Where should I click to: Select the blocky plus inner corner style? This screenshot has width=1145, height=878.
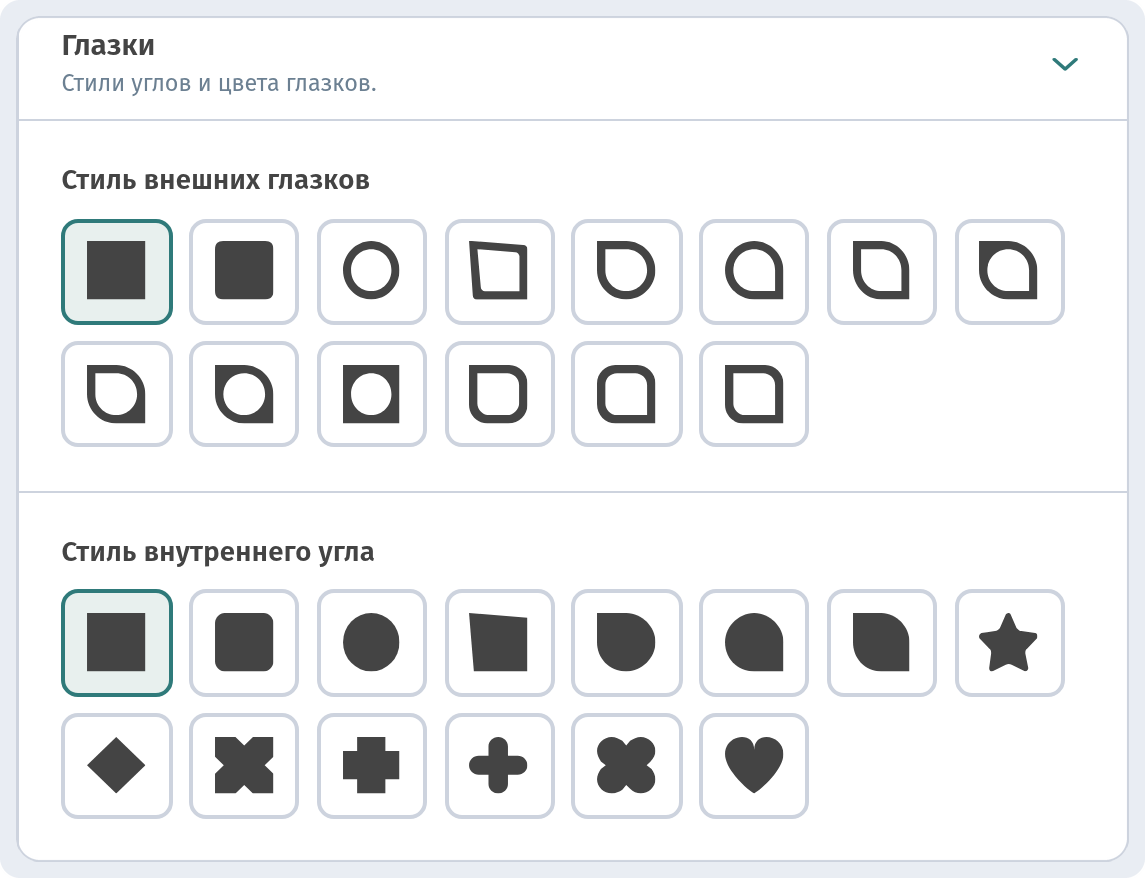click(372, 766)
